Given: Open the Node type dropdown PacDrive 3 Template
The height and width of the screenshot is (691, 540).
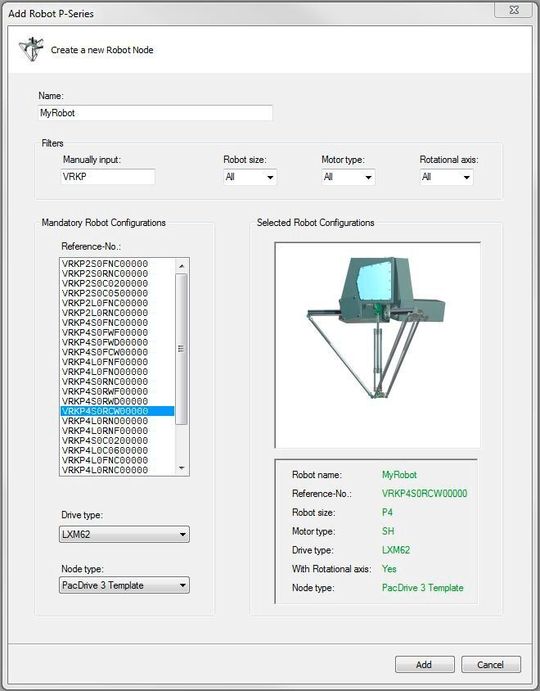Looking at the screenshot, I should [x=124, y=585].
